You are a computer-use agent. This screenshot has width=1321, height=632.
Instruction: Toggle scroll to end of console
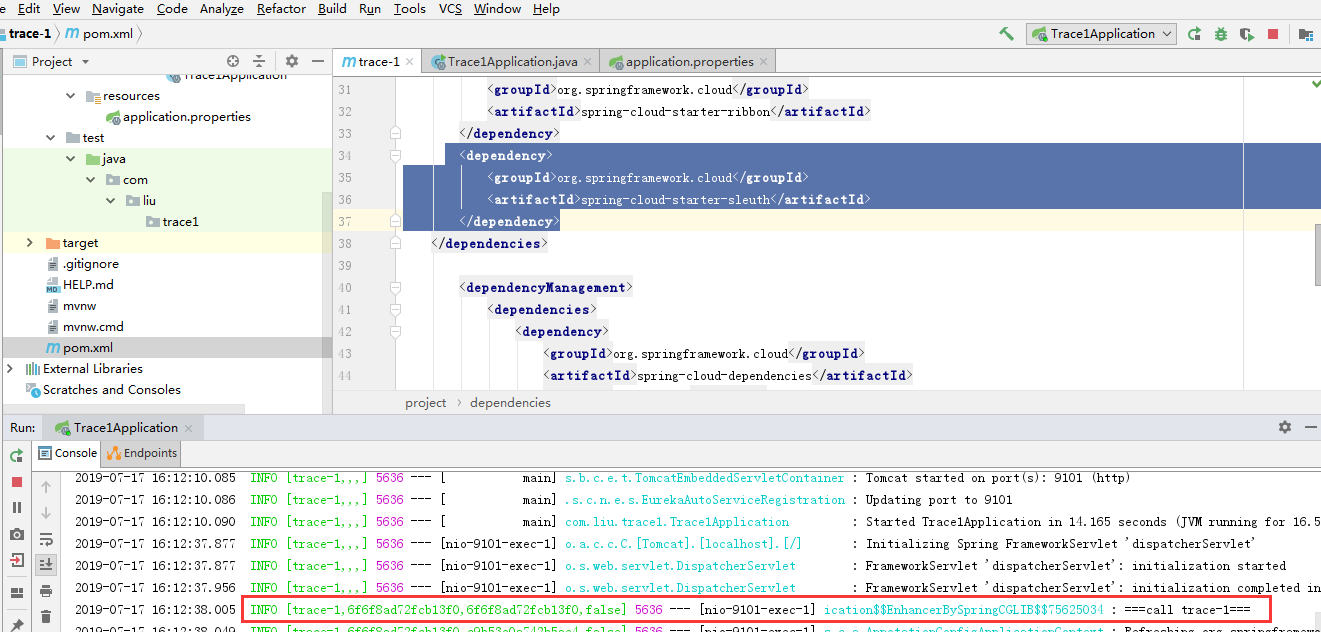tap(46, 565)
